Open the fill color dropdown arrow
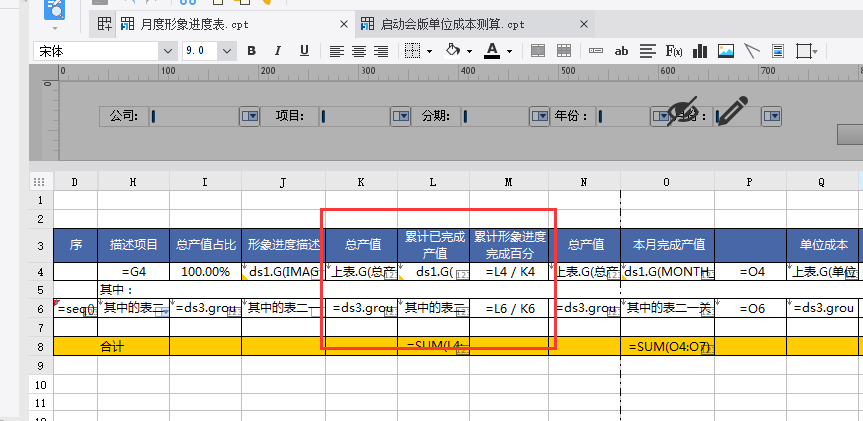Viewport: 863px width, 421px height. pos(469,52)
